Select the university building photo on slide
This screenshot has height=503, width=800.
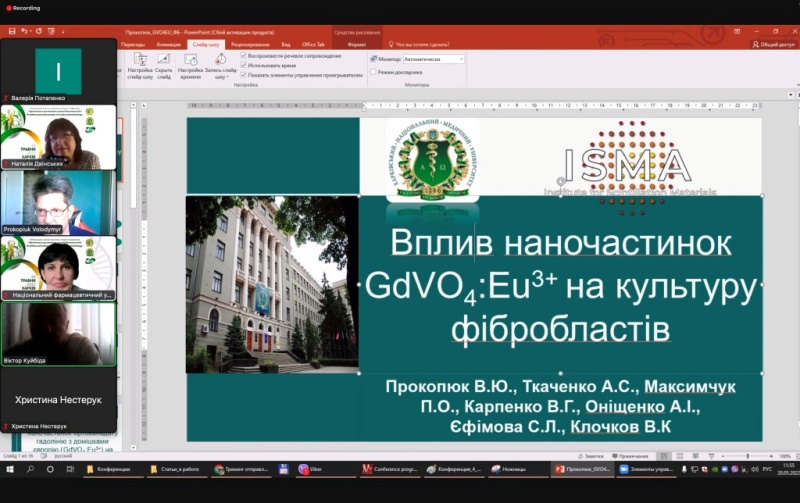(x=272, y=284)
